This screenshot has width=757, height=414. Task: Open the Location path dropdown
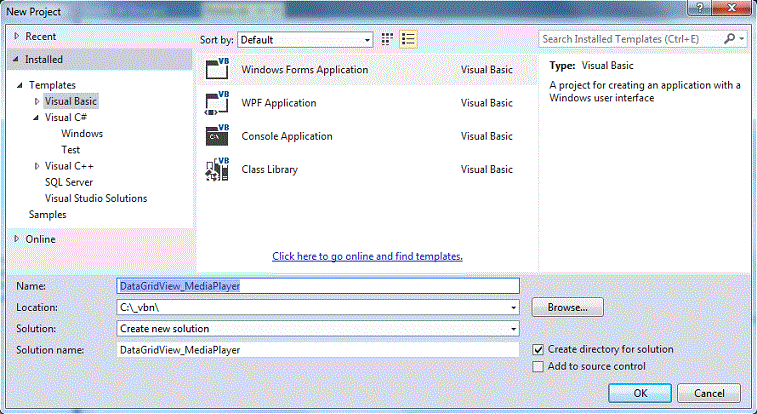513,308
